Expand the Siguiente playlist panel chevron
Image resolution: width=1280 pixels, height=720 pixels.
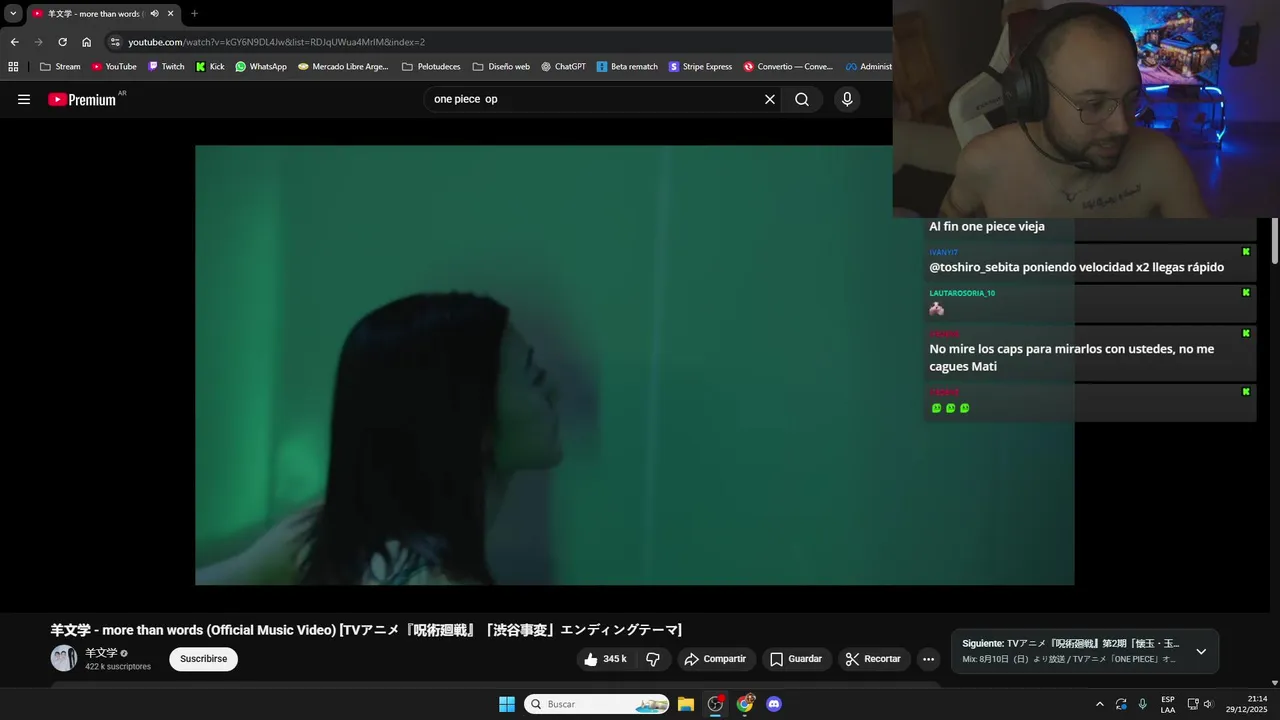(x=1201, y=651)
